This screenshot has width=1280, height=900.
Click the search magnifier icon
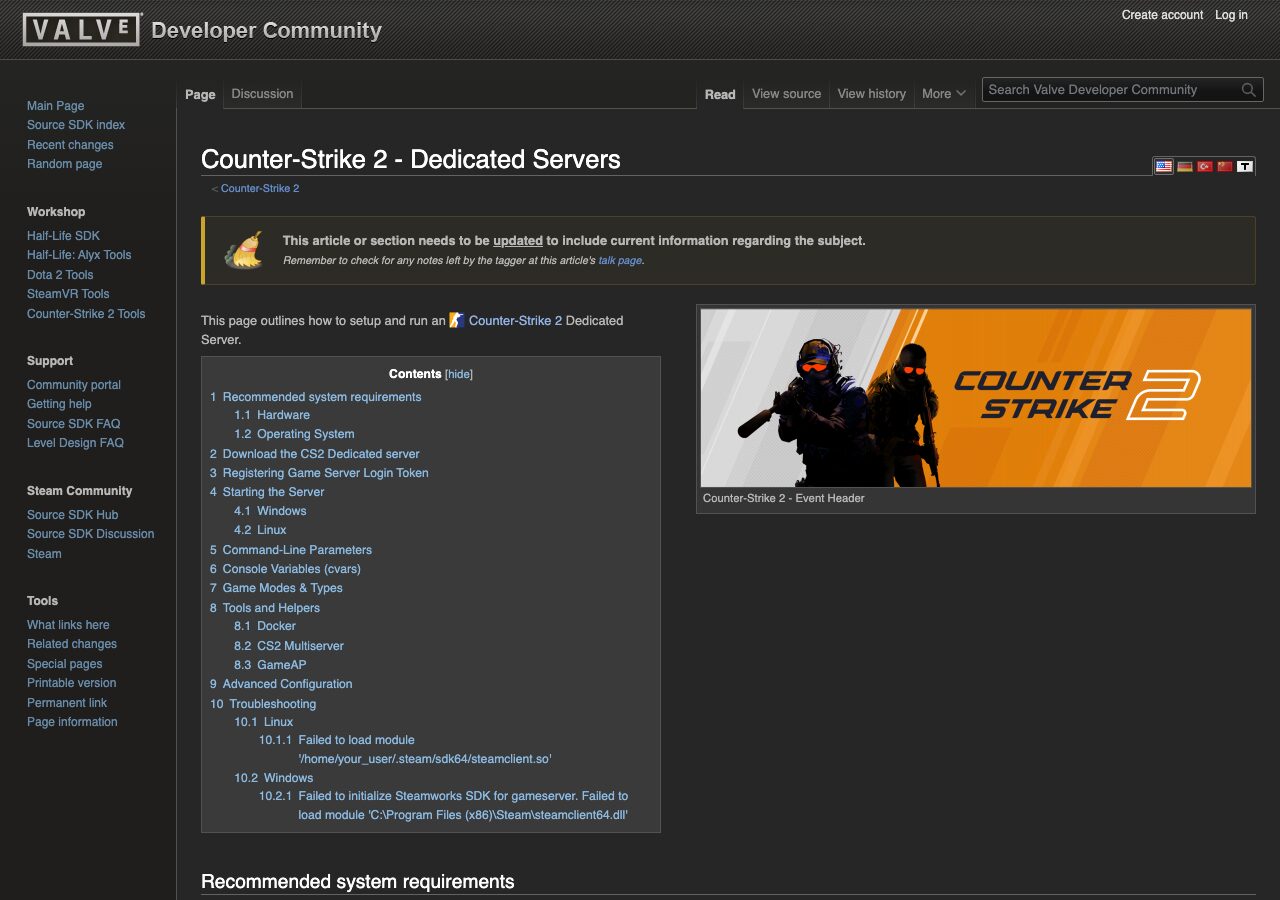pos(1248,90)
